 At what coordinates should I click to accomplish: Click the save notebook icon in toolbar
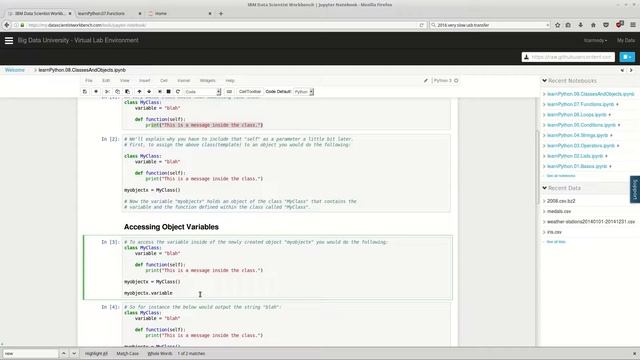coord(85,92)
